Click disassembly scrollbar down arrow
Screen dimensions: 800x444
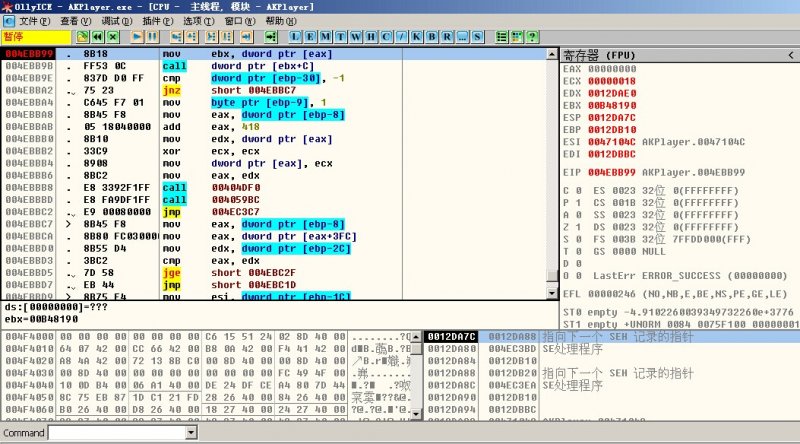pyautogui.click(x=552, y=293)
